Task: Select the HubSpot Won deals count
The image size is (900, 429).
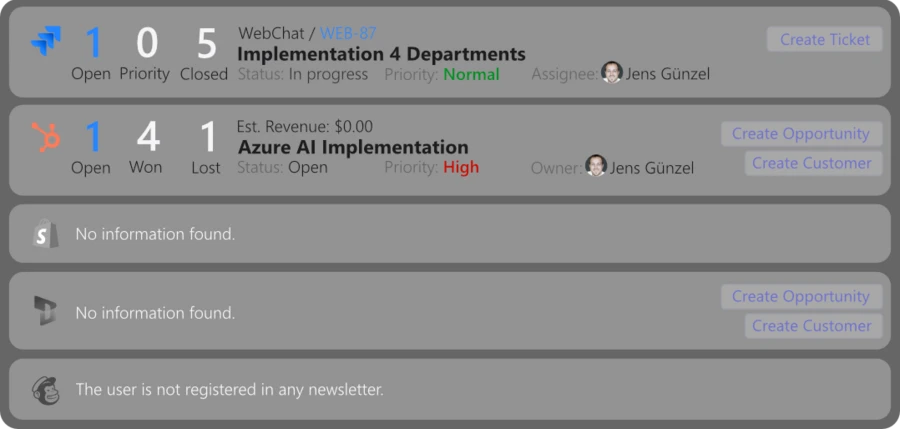Action: (x=147, y=137)
